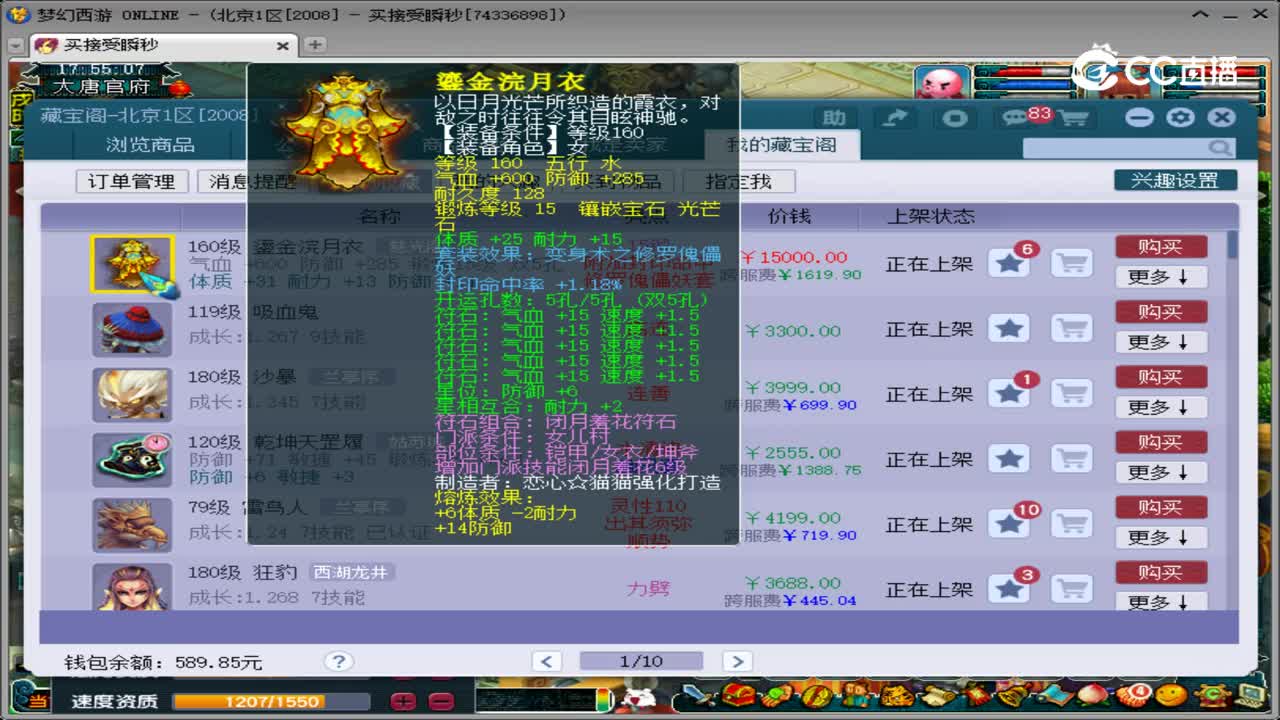The image size is (1280, 720).
Task: Toggle favorite star for 吸血鬼
Action: click(1009, 328)
